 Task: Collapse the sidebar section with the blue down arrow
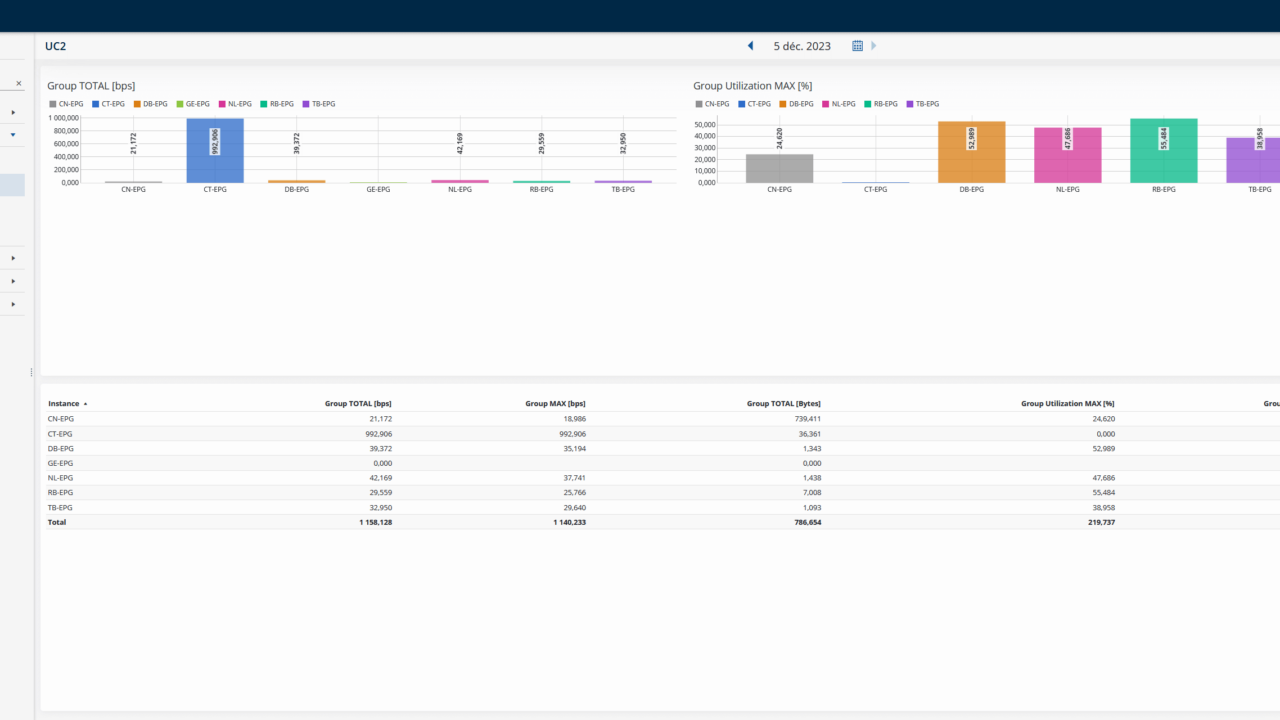tap(13, 134)
